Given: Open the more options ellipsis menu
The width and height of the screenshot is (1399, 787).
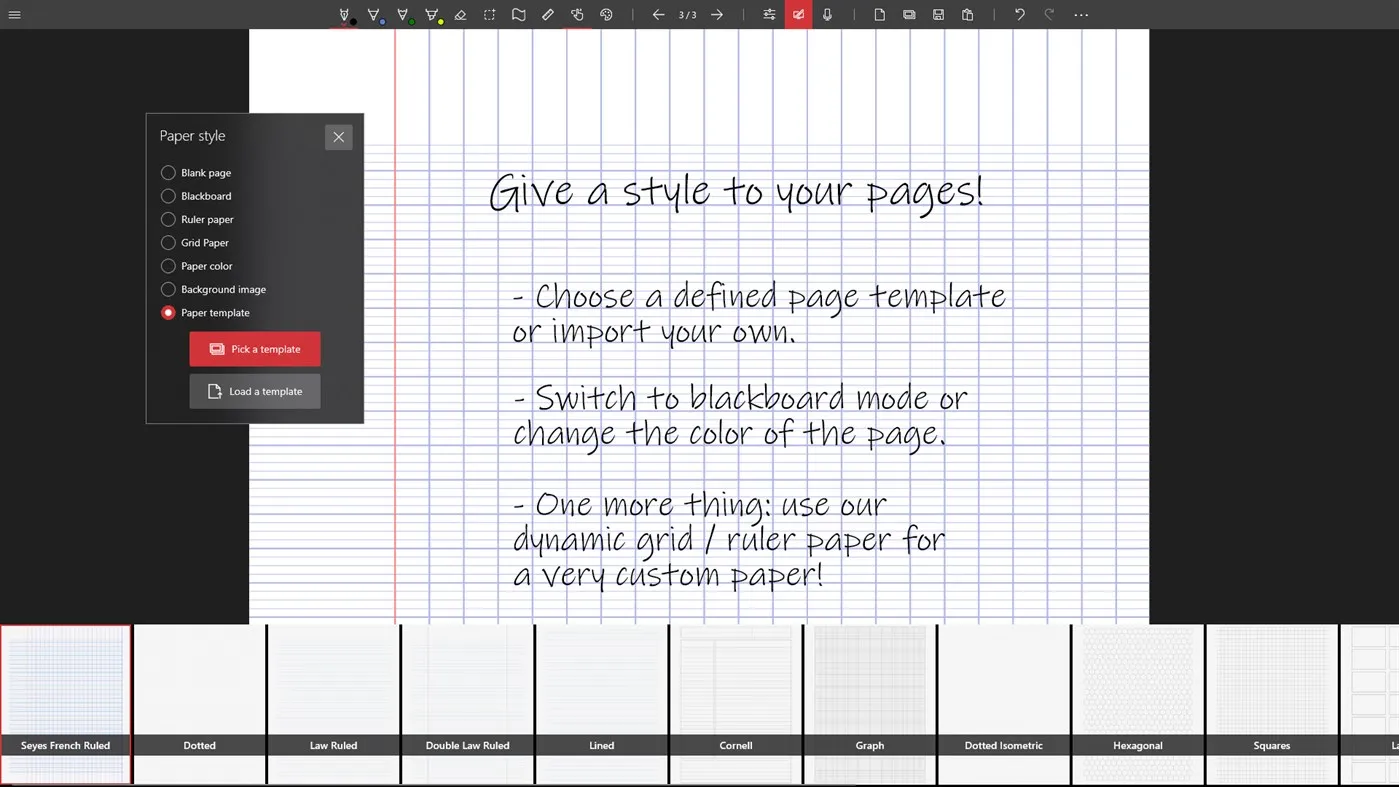Looking at the screenshot, I should (x=1081, y=14).
